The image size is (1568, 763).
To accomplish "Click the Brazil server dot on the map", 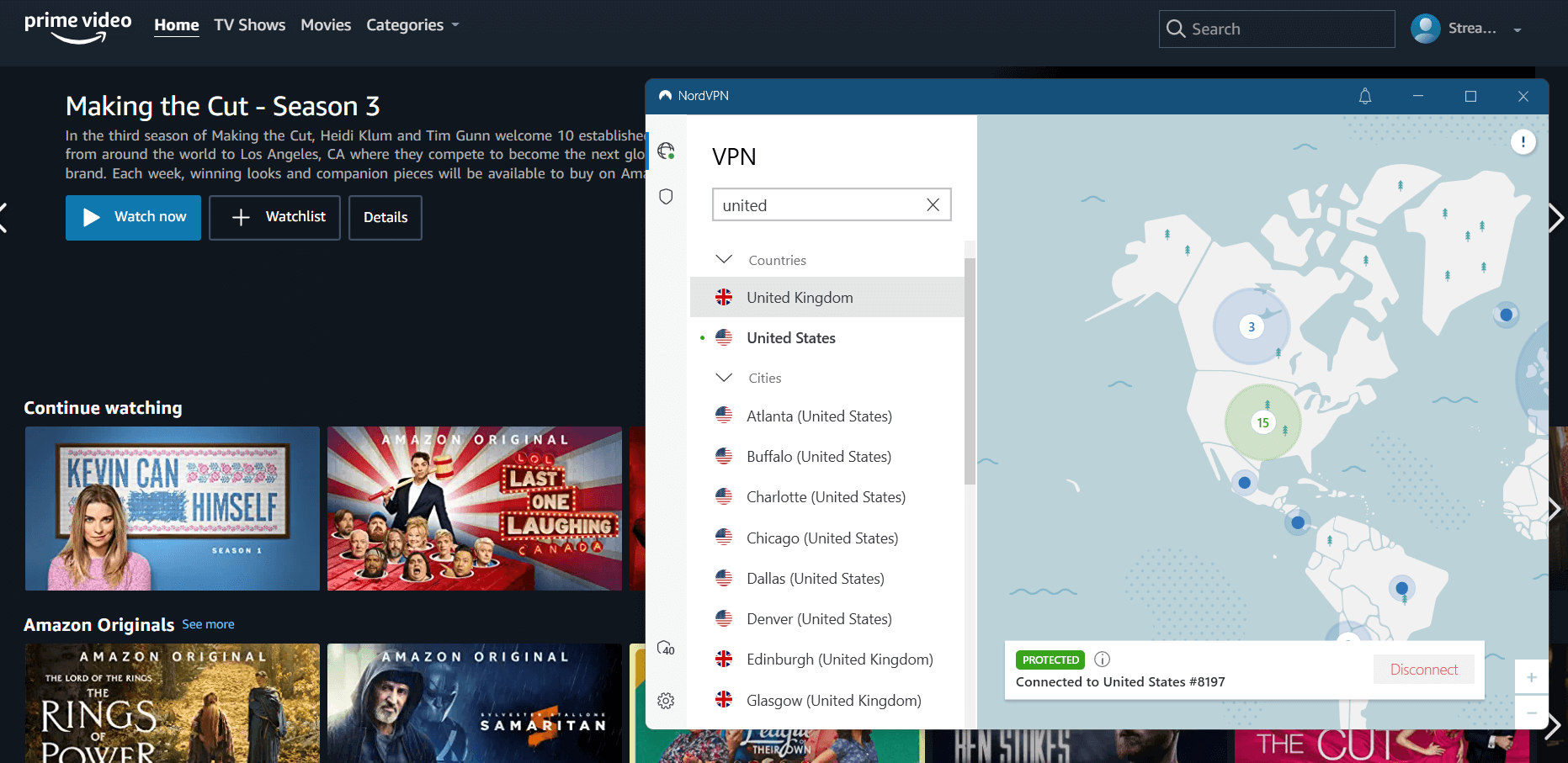I will point(1401,588).
